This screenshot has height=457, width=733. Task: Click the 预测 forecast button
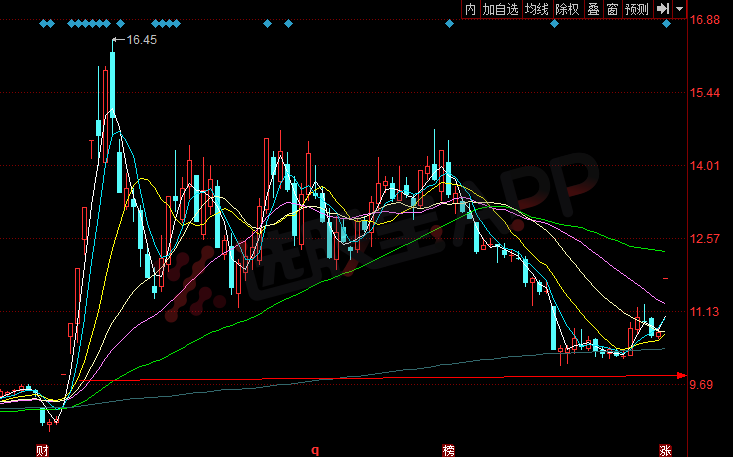pos(637,9)
